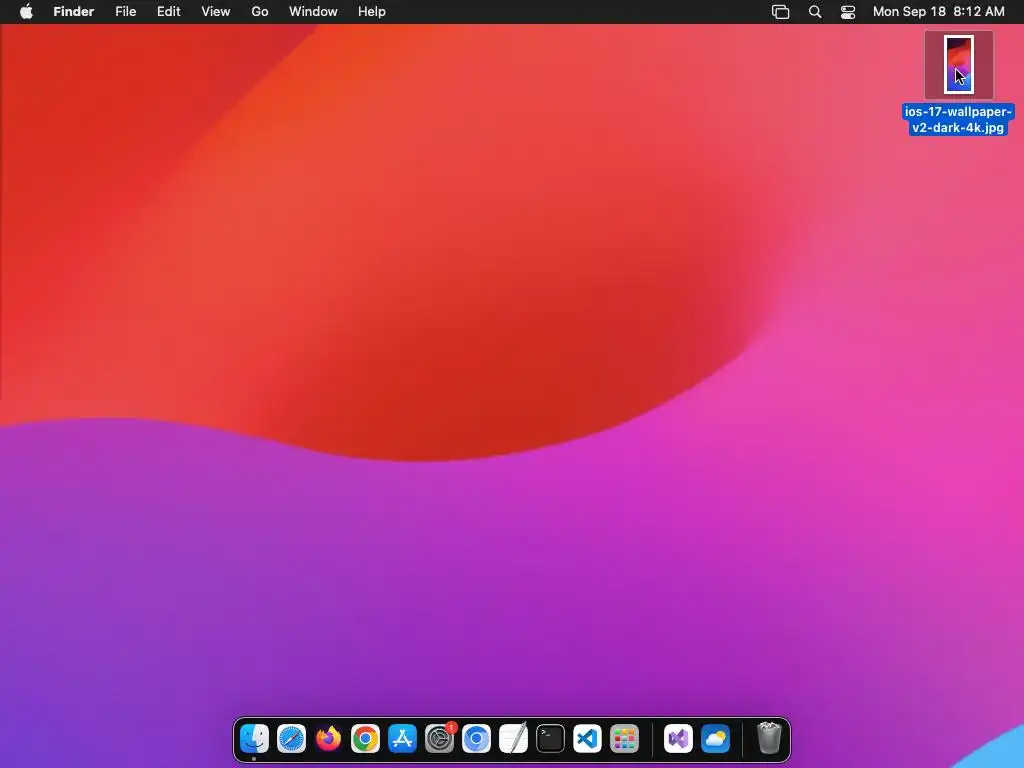Open Firefox in the Dock
The width and height of the screenshot is (1024, 768).
[328, 739]
